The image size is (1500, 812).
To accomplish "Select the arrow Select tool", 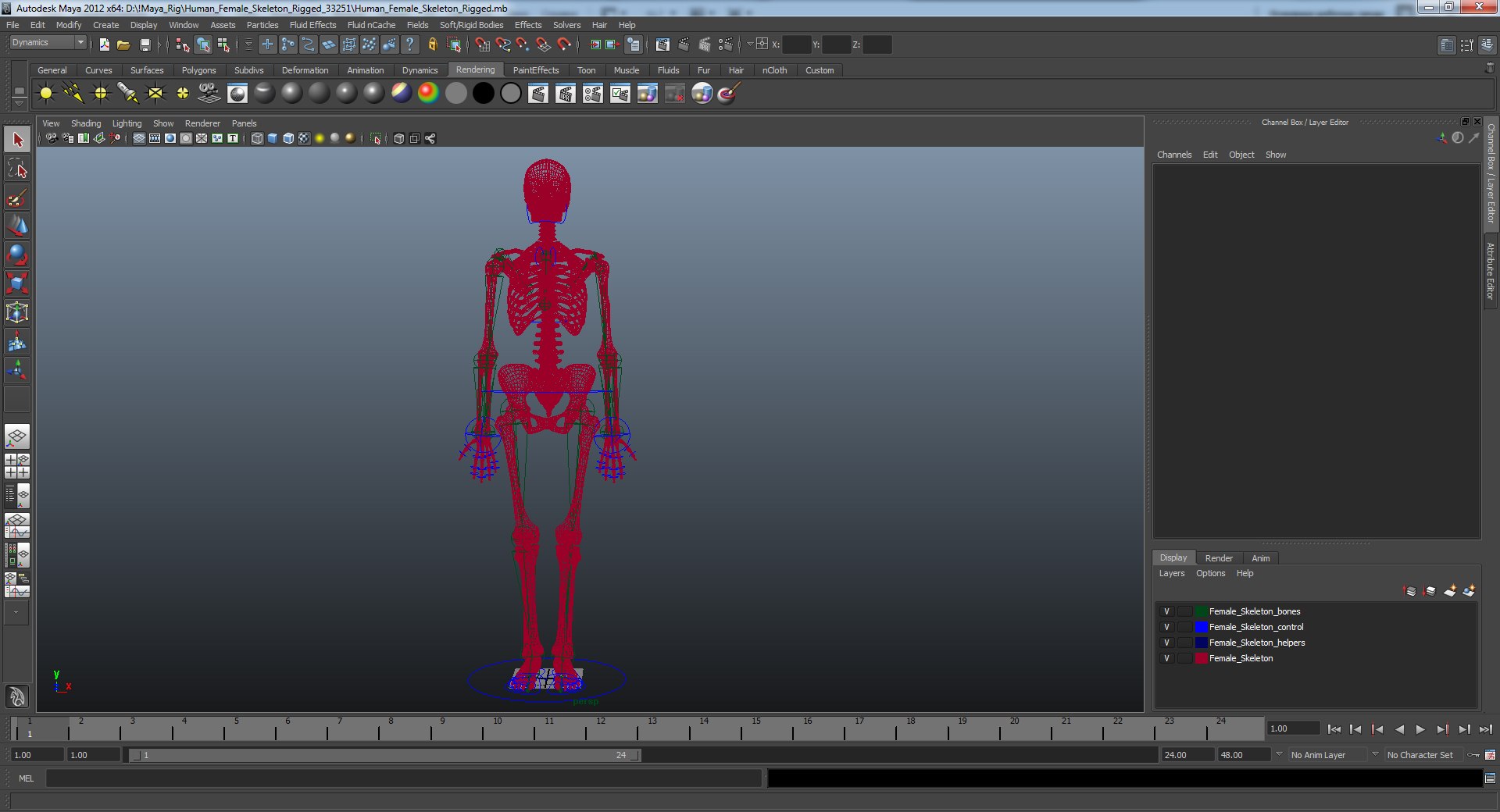I will [x=17, y=140].
